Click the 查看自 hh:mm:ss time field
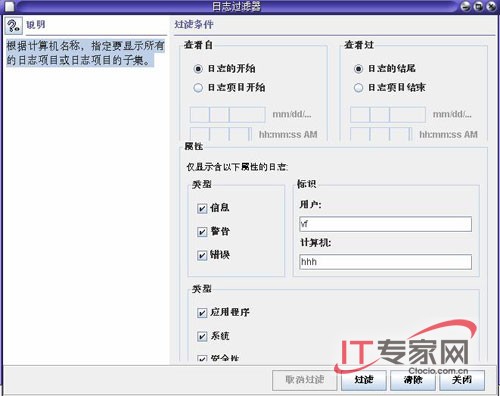 (221, 134)
